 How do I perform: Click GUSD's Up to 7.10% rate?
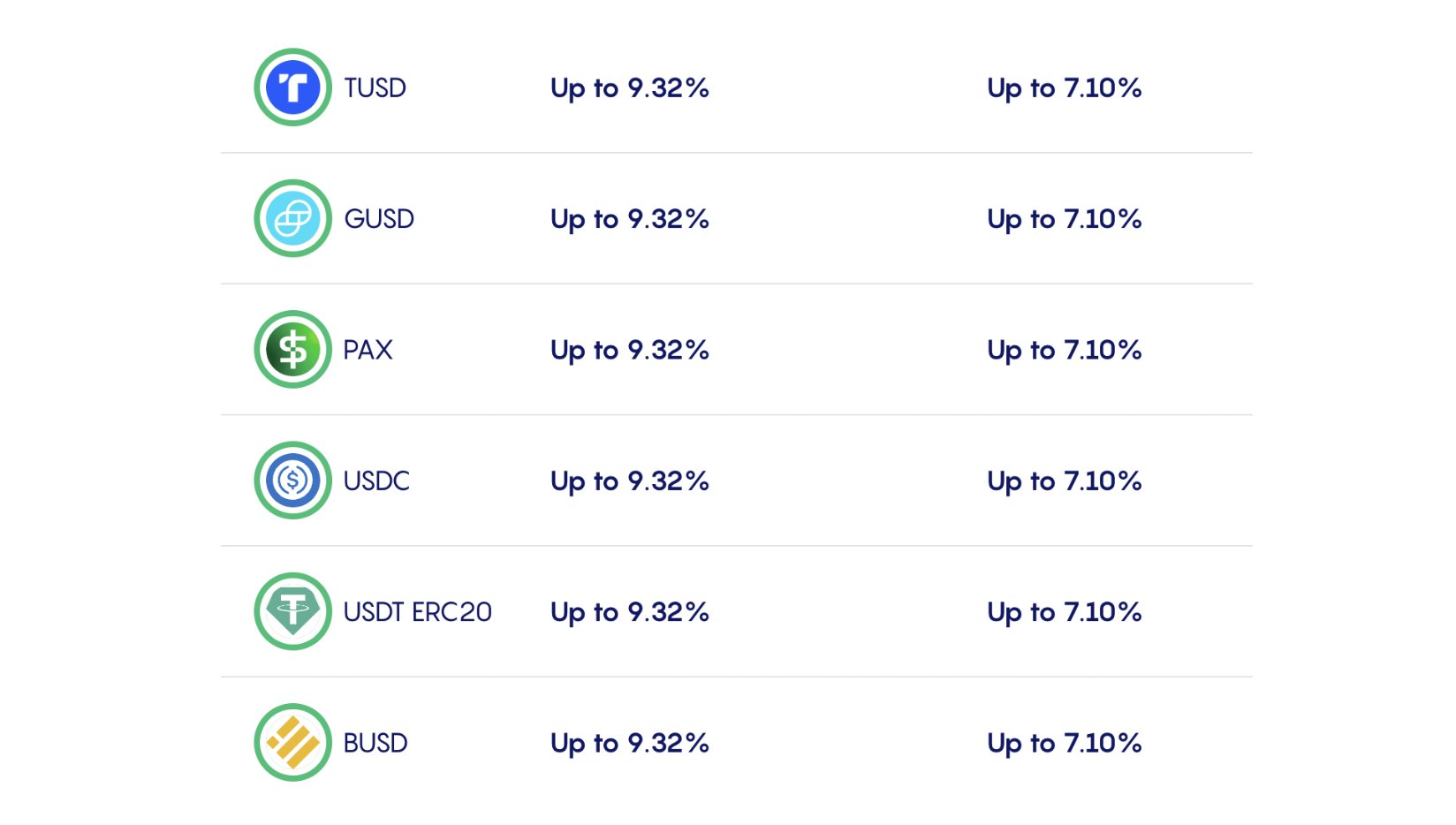pyautogui.click(x=1065, y=219)
